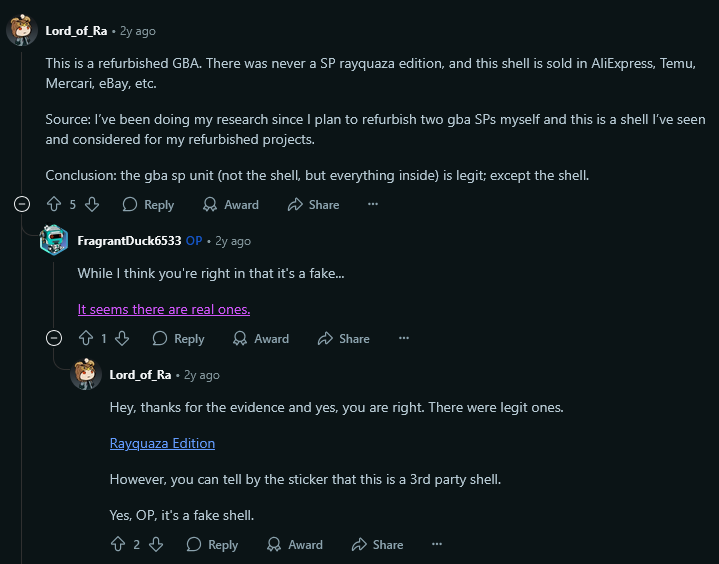Share FragrantDuck6533's comment
This screenshot has height=564, width=719.
[343, 339]
